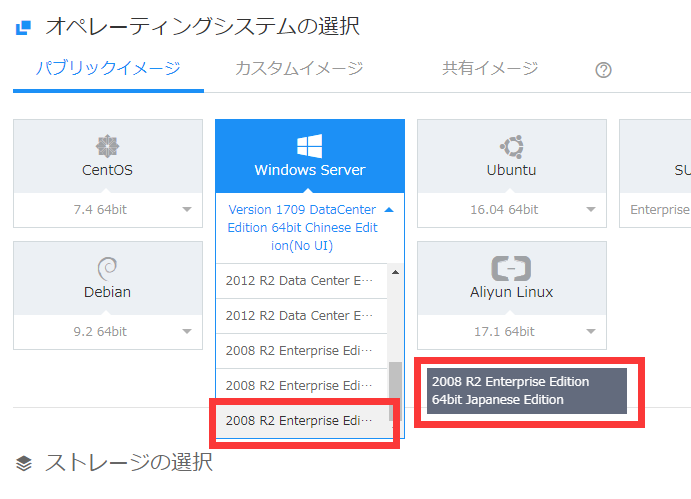Choose the second 2012 R2 Data Center option

coord(301,316)
